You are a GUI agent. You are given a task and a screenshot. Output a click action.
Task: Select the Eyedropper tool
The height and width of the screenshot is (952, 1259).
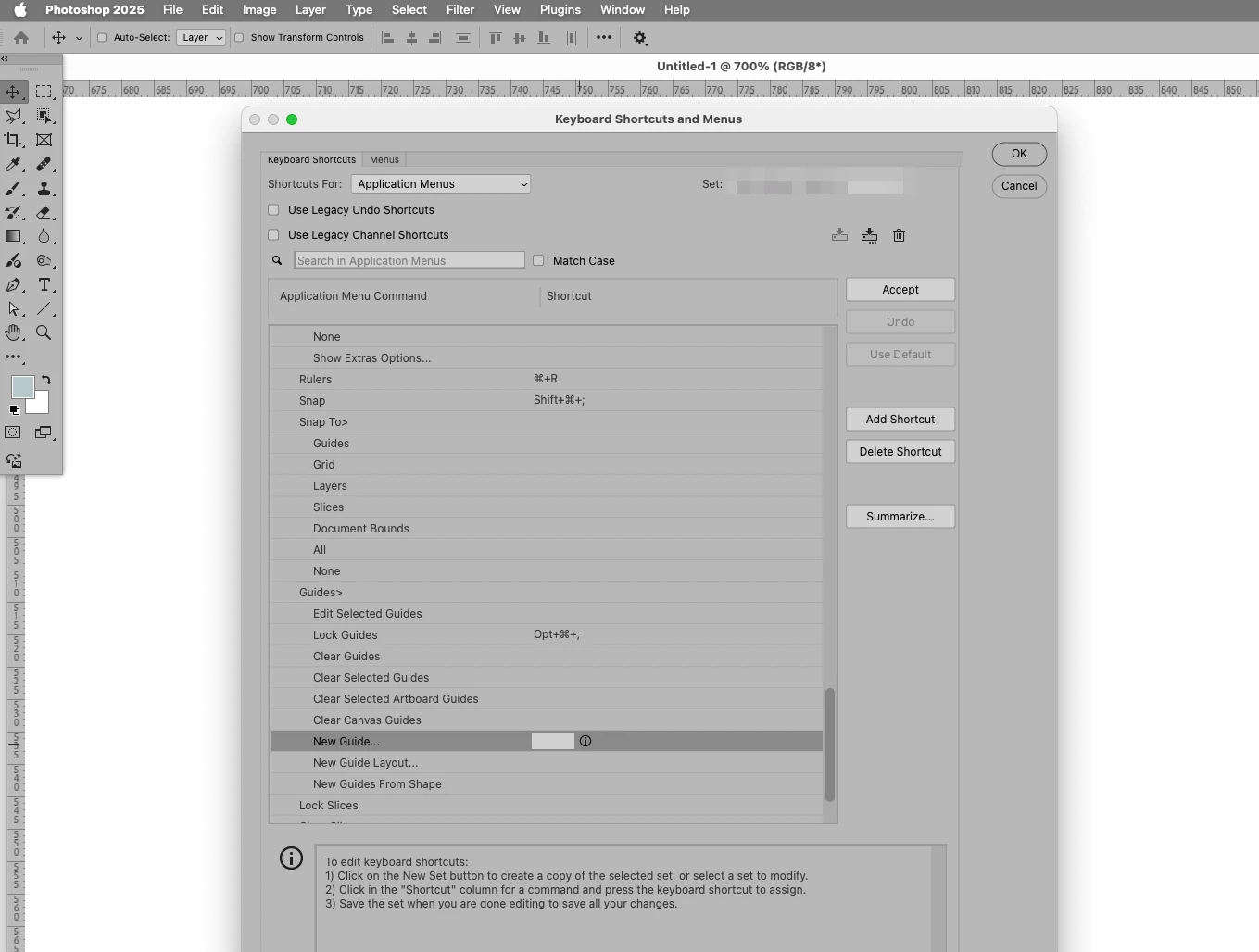tap(13, 164)
